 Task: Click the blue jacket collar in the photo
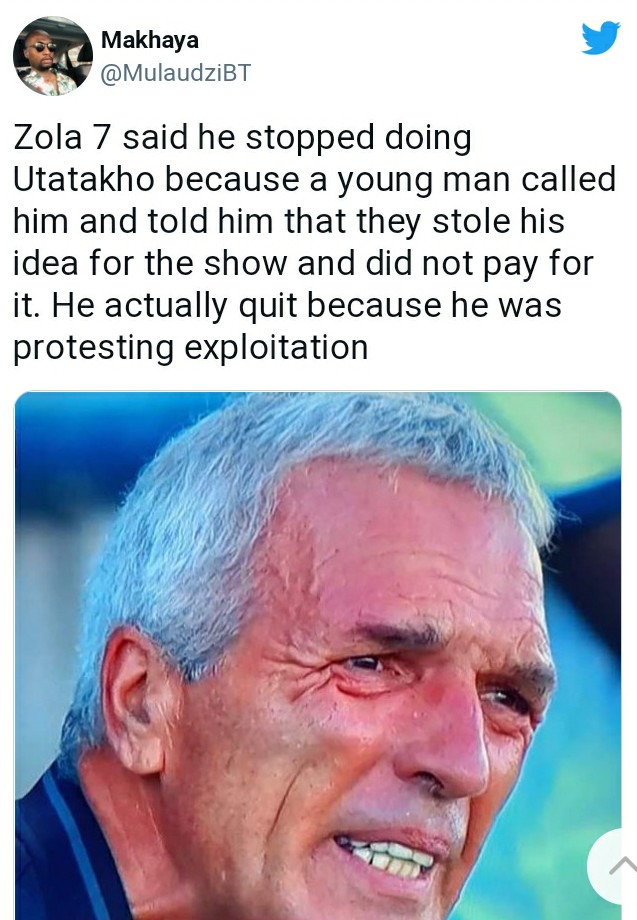point(65,851)
